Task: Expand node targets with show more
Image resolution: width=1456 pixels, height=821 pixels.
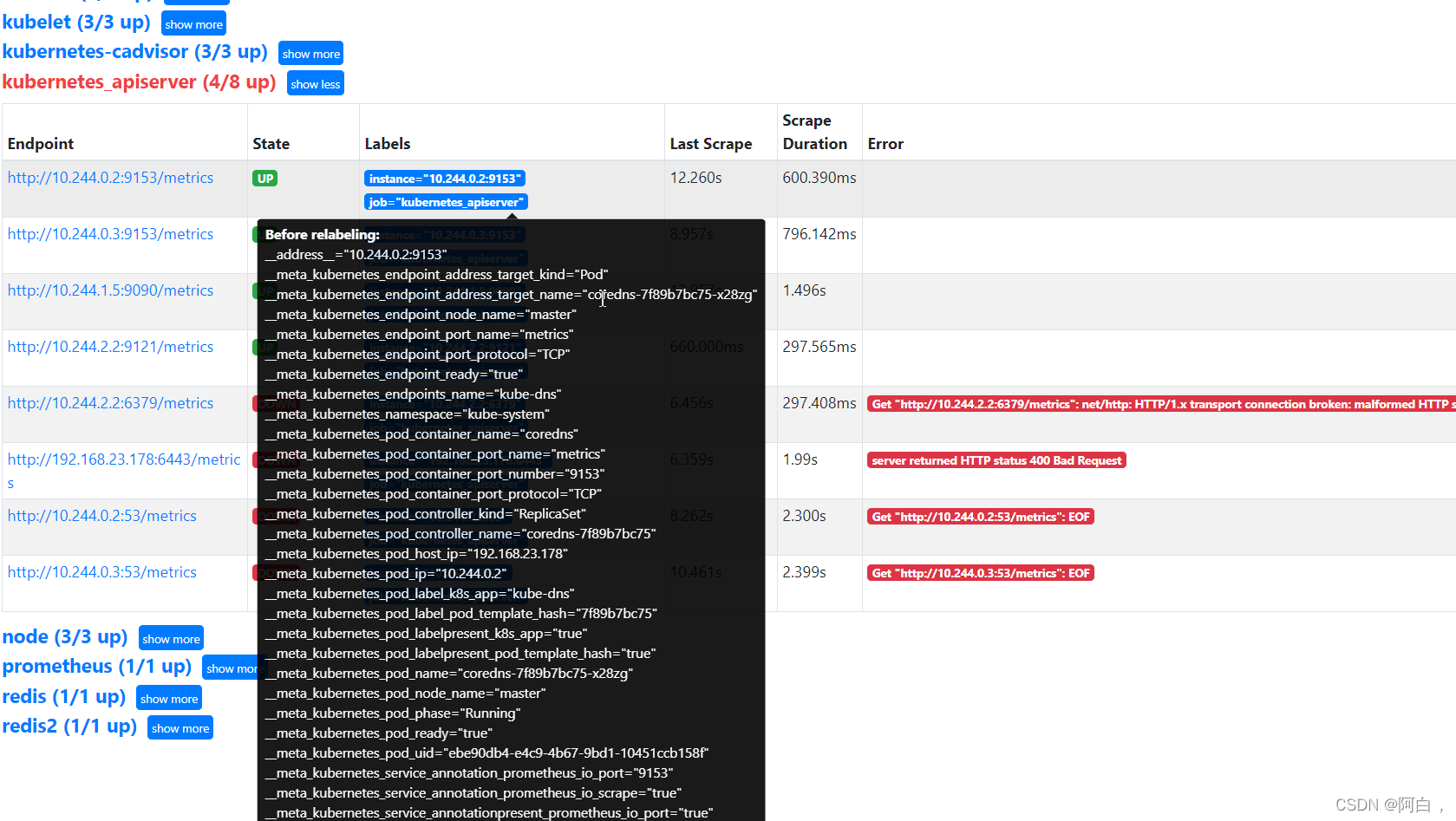Action: (x=171, y=639)
